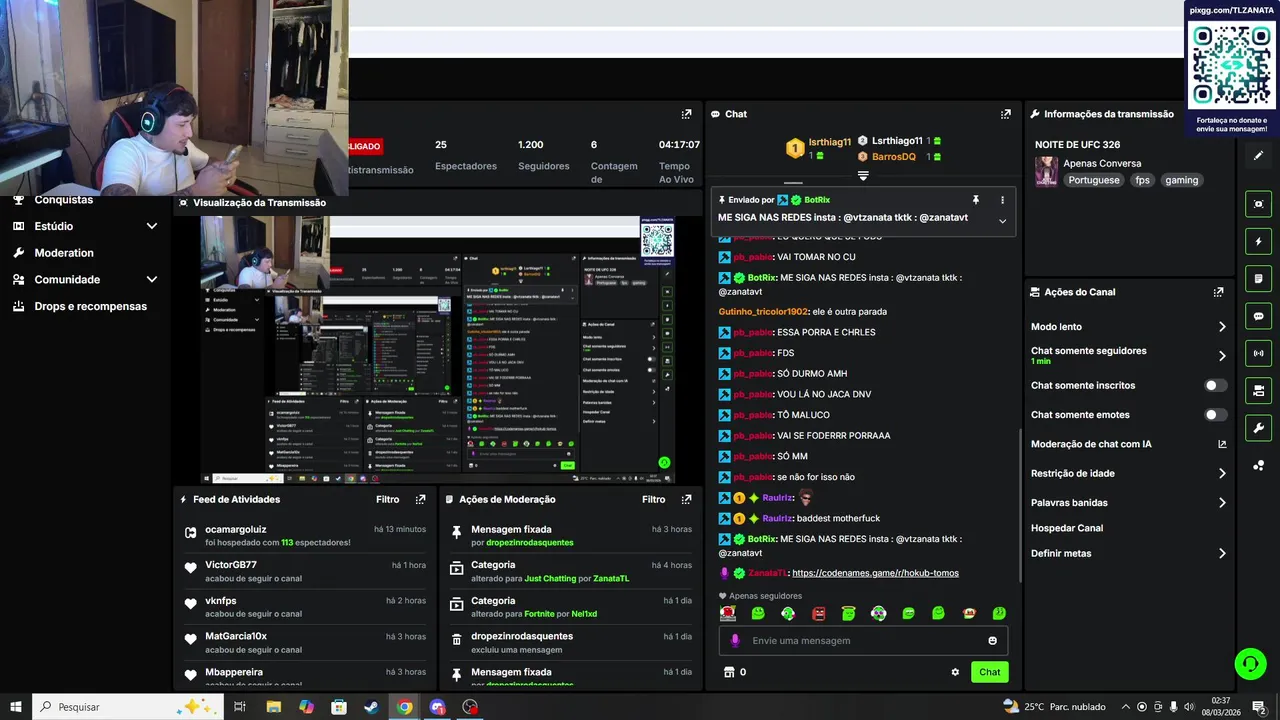Collapse the chat leaderboard header arrow
This screenshot has height=720, width=1280.
pos(863,175)
